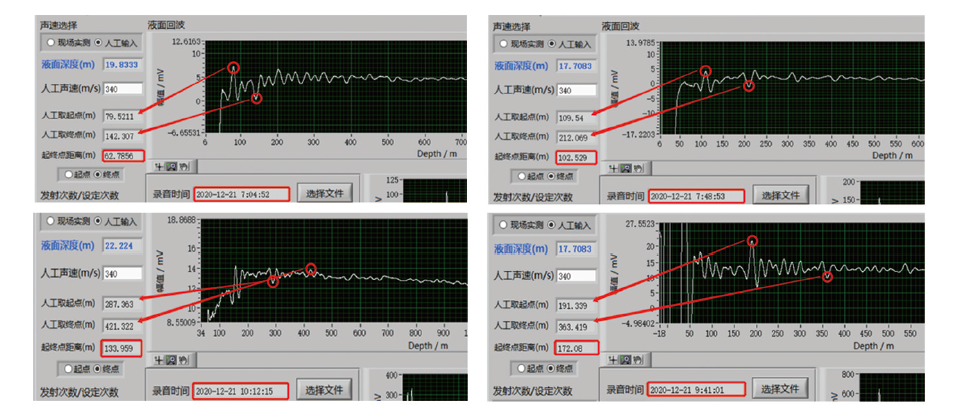Click recording time 2020-12-21 9:41:01
The width and height of the screenshot is (968, 414).
697,390
